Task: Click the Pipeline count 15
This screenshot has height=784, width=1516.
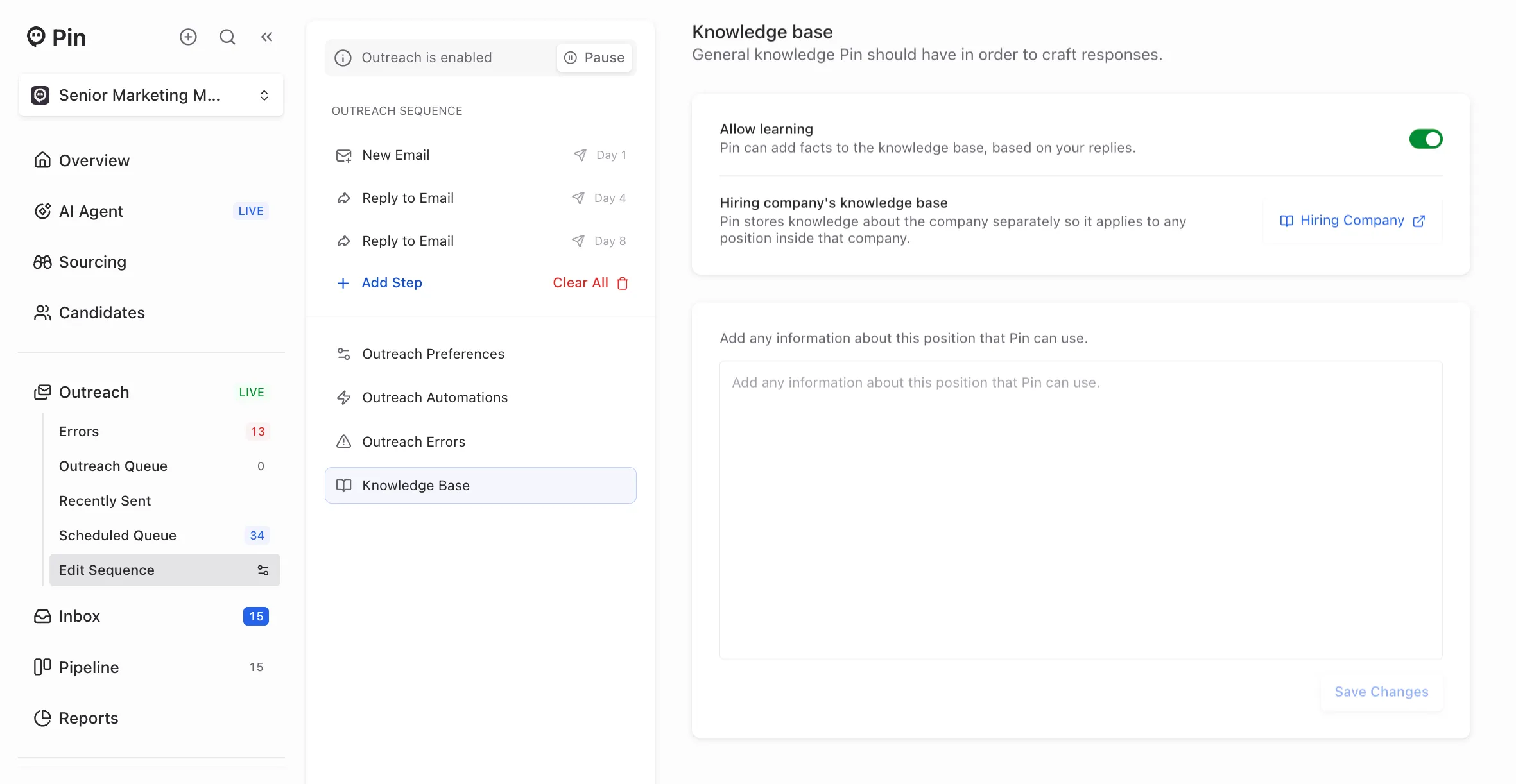Action: [x=256, y=667]
